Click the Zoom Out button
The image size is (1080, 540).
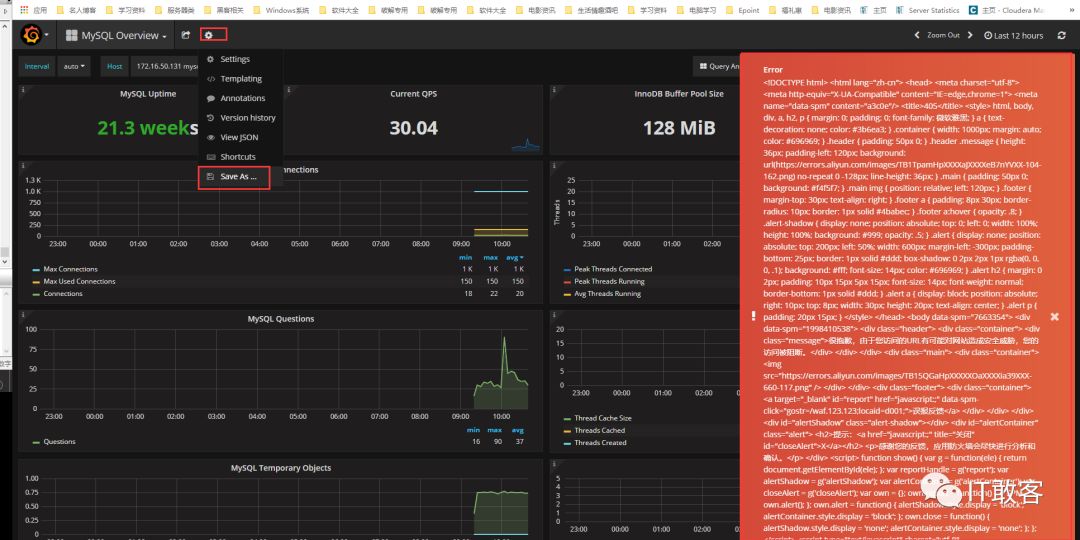[x=943, y=35]
